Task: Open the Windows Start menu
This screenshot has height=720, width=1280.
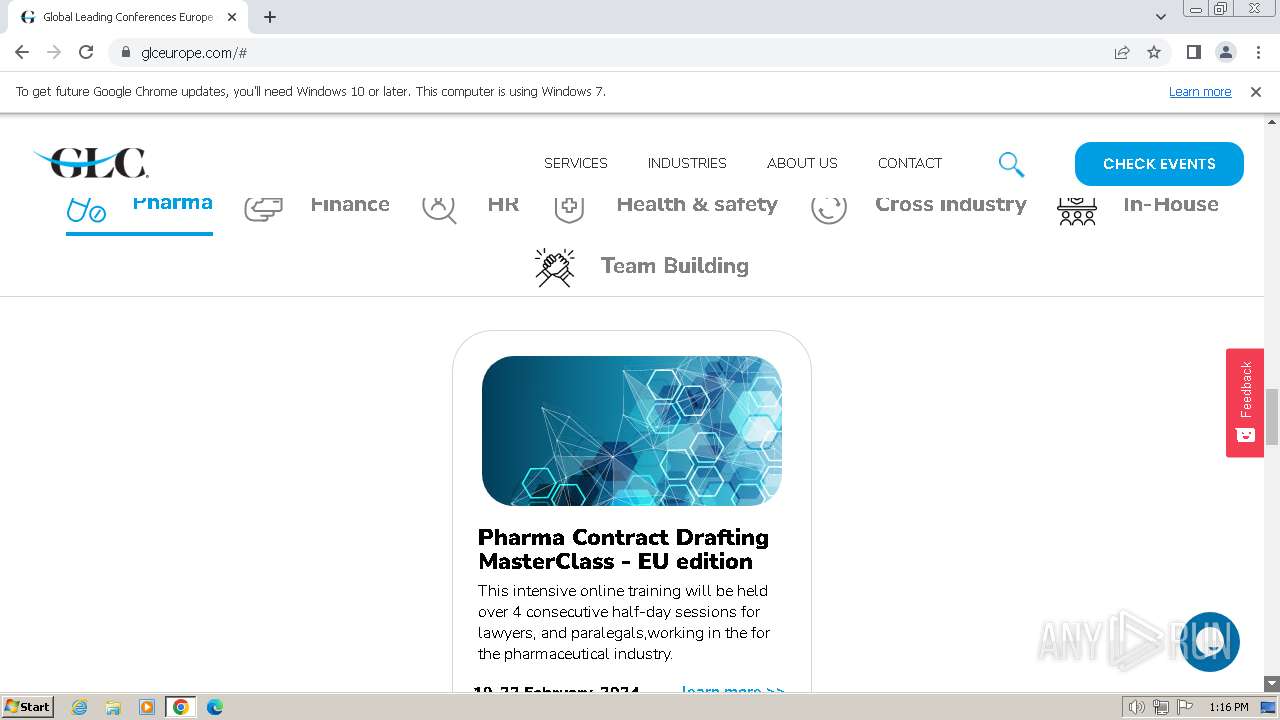Action: [27, 706]
